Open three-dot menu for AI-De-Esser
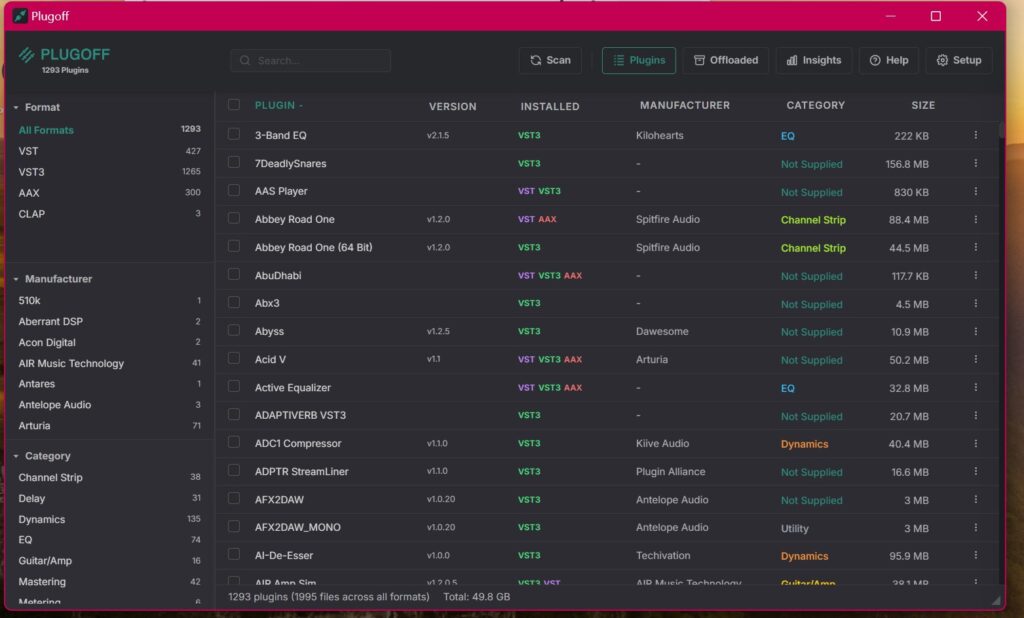 976,555
